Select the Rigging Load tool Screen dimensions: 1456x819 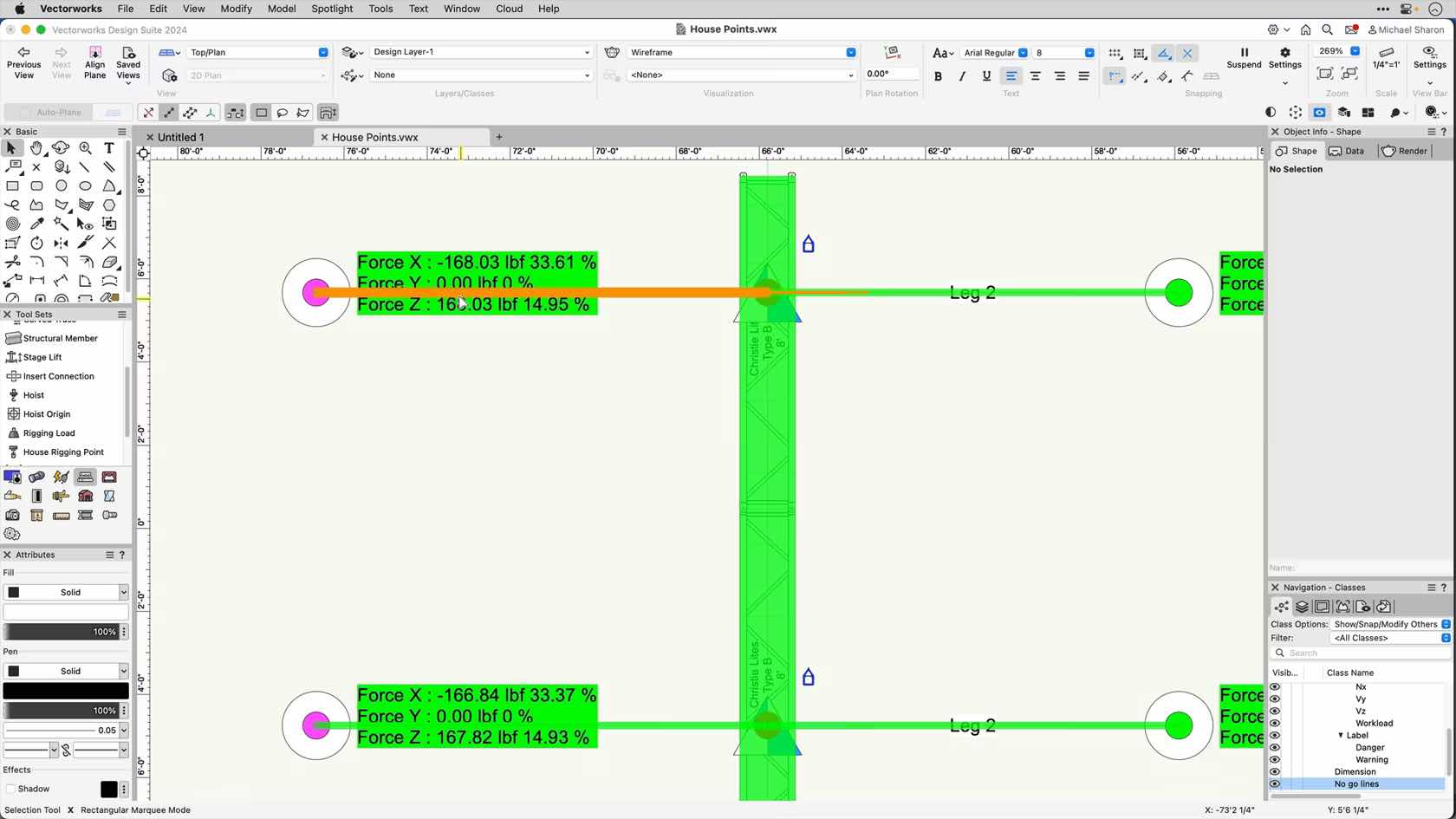point(49,433)
